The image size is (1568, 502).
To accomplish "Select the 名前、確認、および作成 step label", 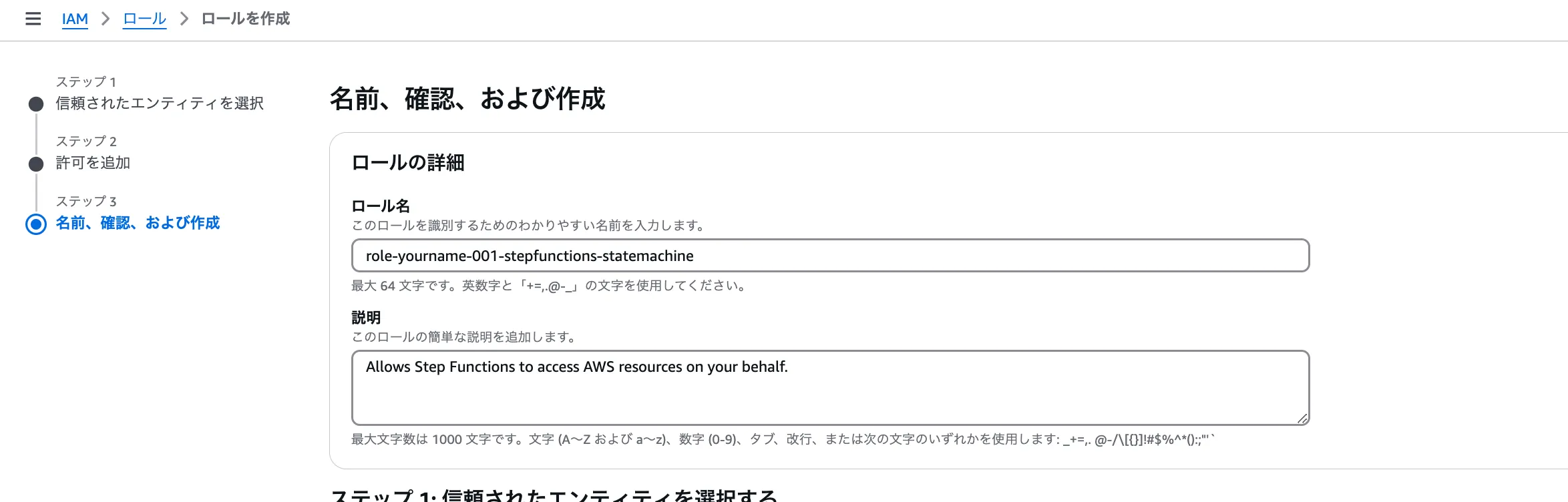I will coord(138,223).
